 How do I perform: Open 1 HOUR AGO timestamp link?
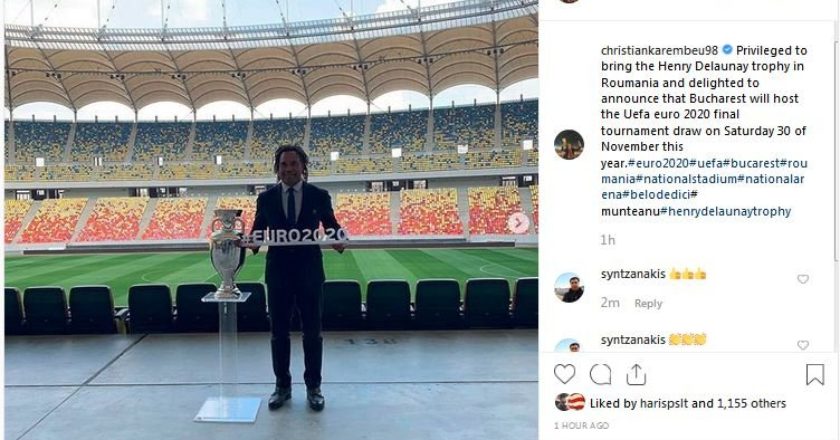pyautogui.click(x=581, y=426)
